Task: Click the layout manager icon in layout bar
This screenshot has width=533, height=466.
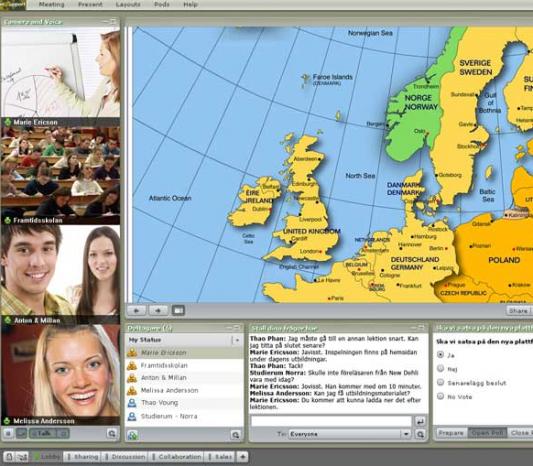Action: pos(23,456)
